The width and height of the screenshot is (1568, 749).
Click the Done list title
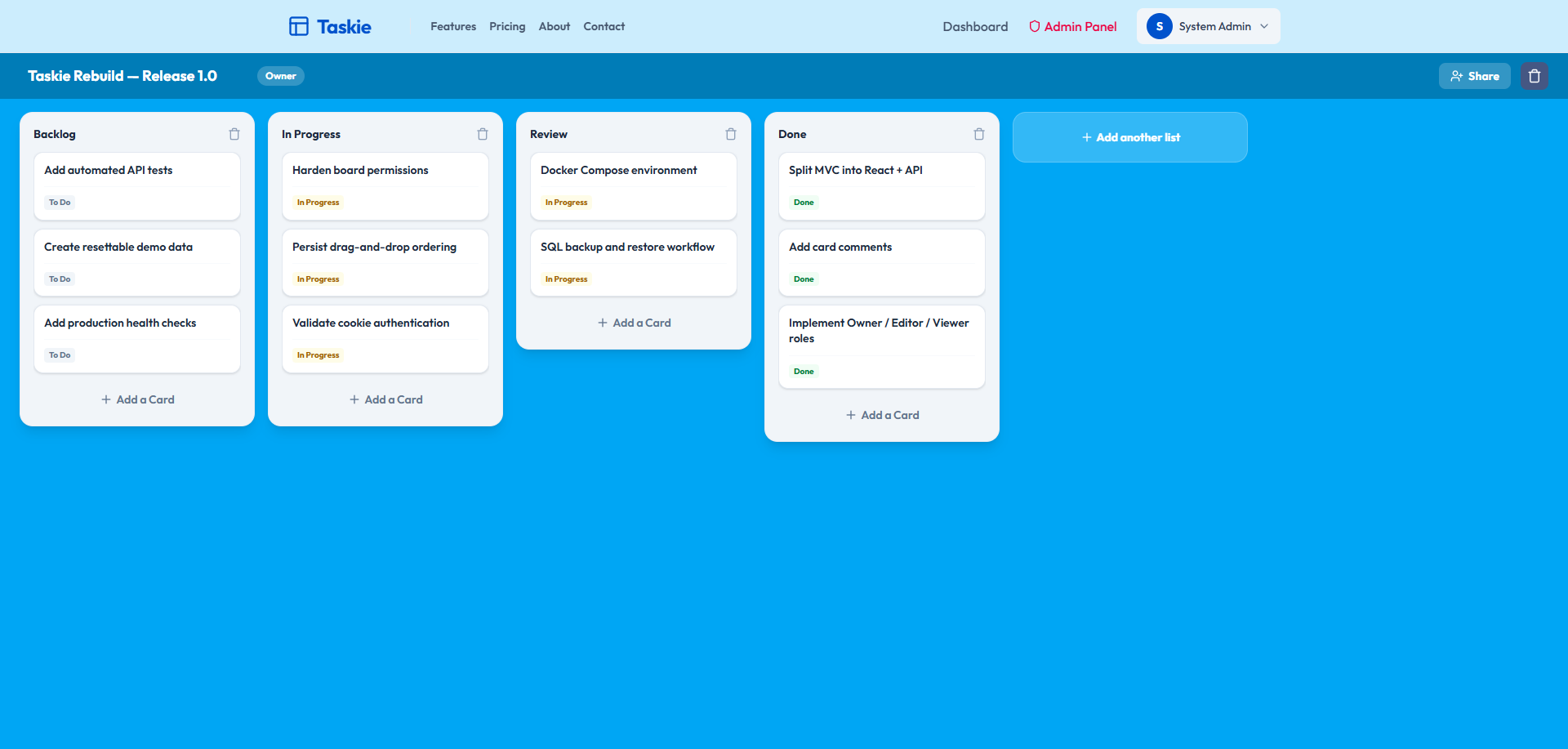click(x=792, y=134)
